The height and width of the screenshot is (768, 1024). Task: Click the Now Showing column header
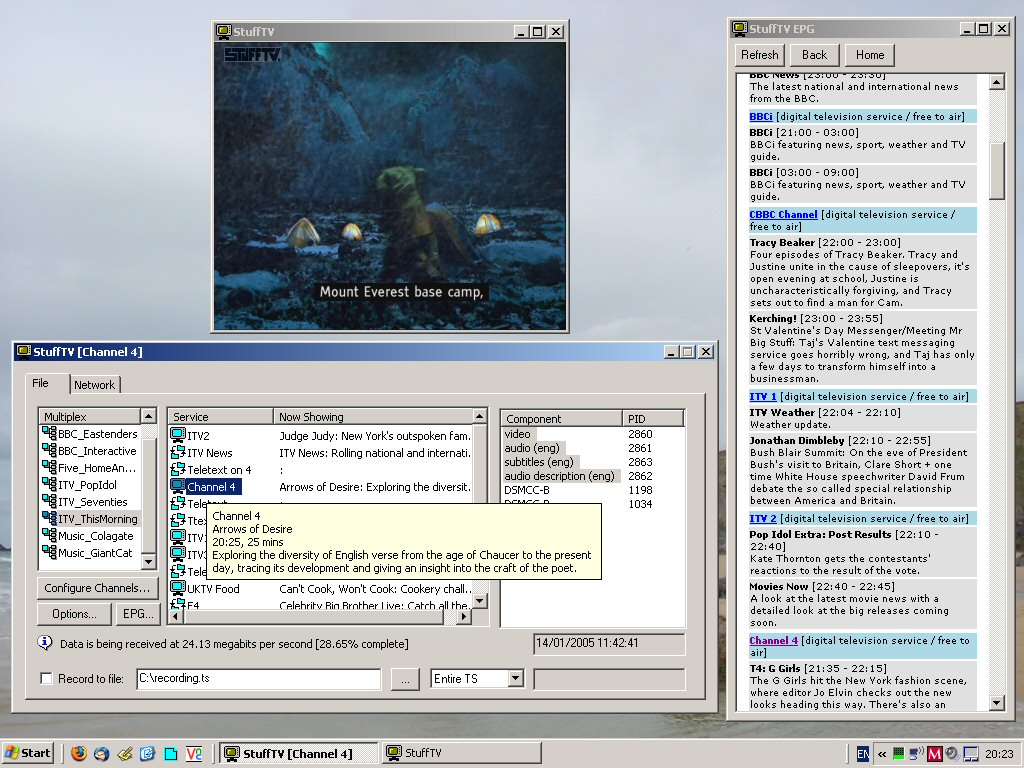coord(373,417)
